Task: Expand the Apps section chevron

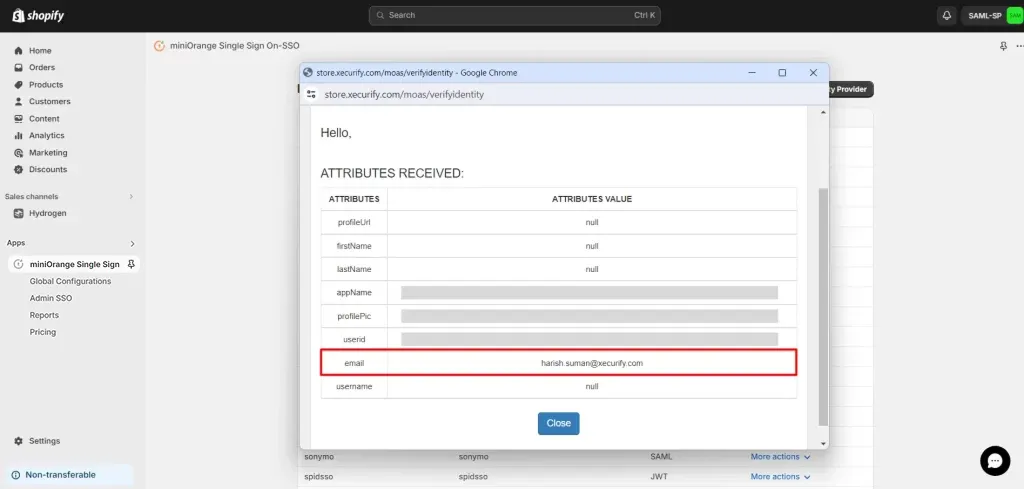Action: click(133, 244)
